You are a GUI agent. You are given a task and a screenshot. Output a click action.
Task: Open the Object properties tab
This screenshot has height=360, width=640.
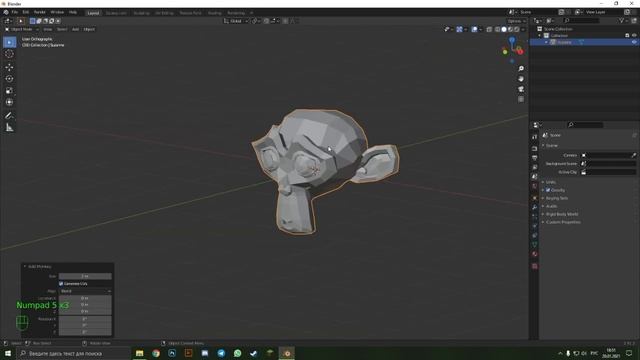(535, 198)
